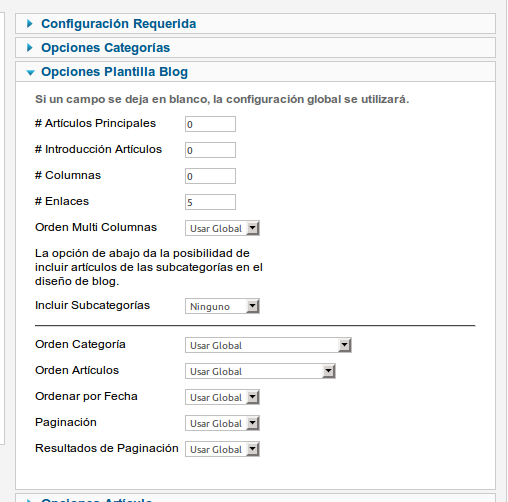Collapse the Opciones Plantilla Blog arrow icon
The image size is (508, 502).
(30, 72)
